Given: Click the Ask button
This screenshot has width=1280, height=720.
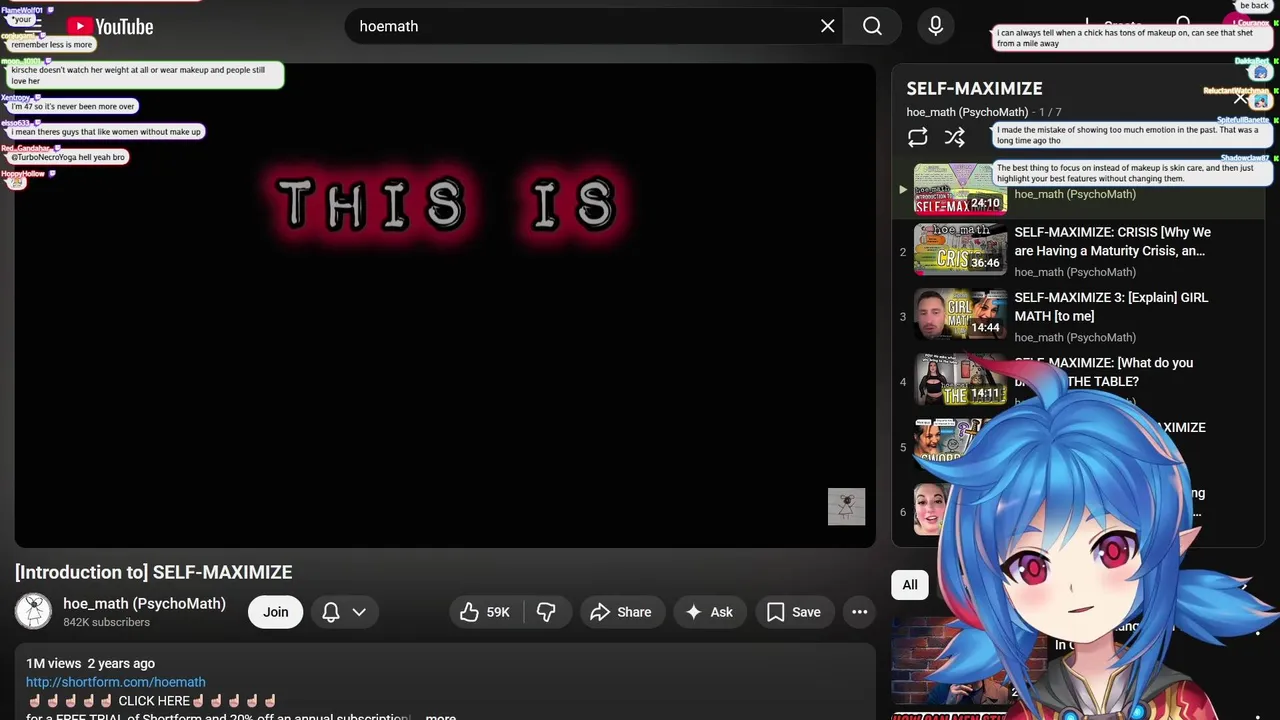Looking at the screenshot, I should coord(710,612).
